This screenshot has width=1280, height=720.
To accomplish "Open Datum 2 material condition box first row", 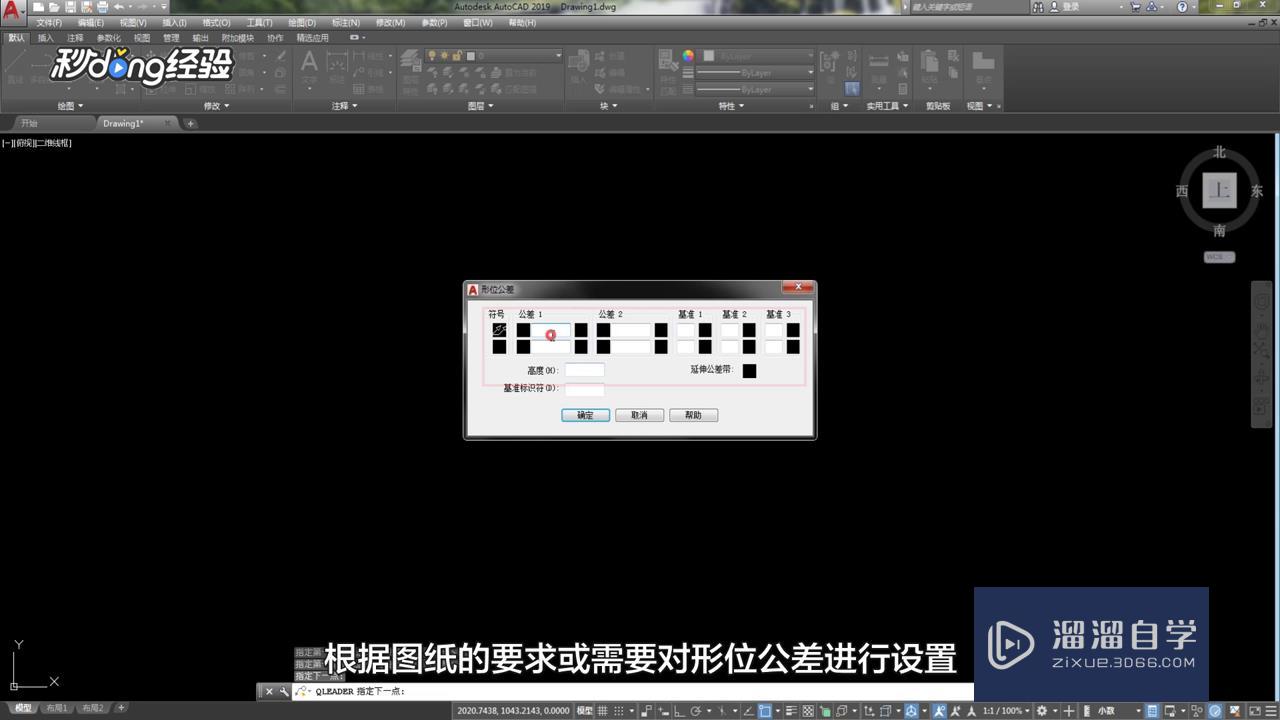I will [749, 330].
